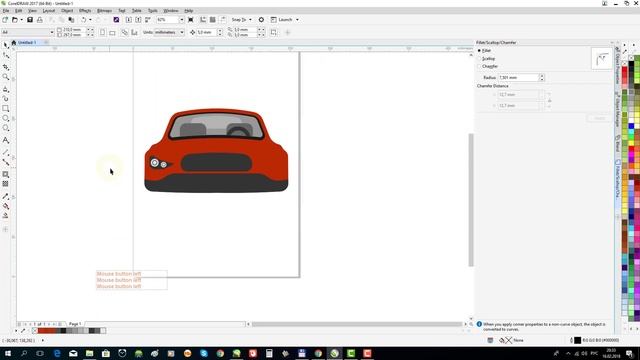Open the dropdown arrow beside Open
640x360 pixels.
pos(21,20)
